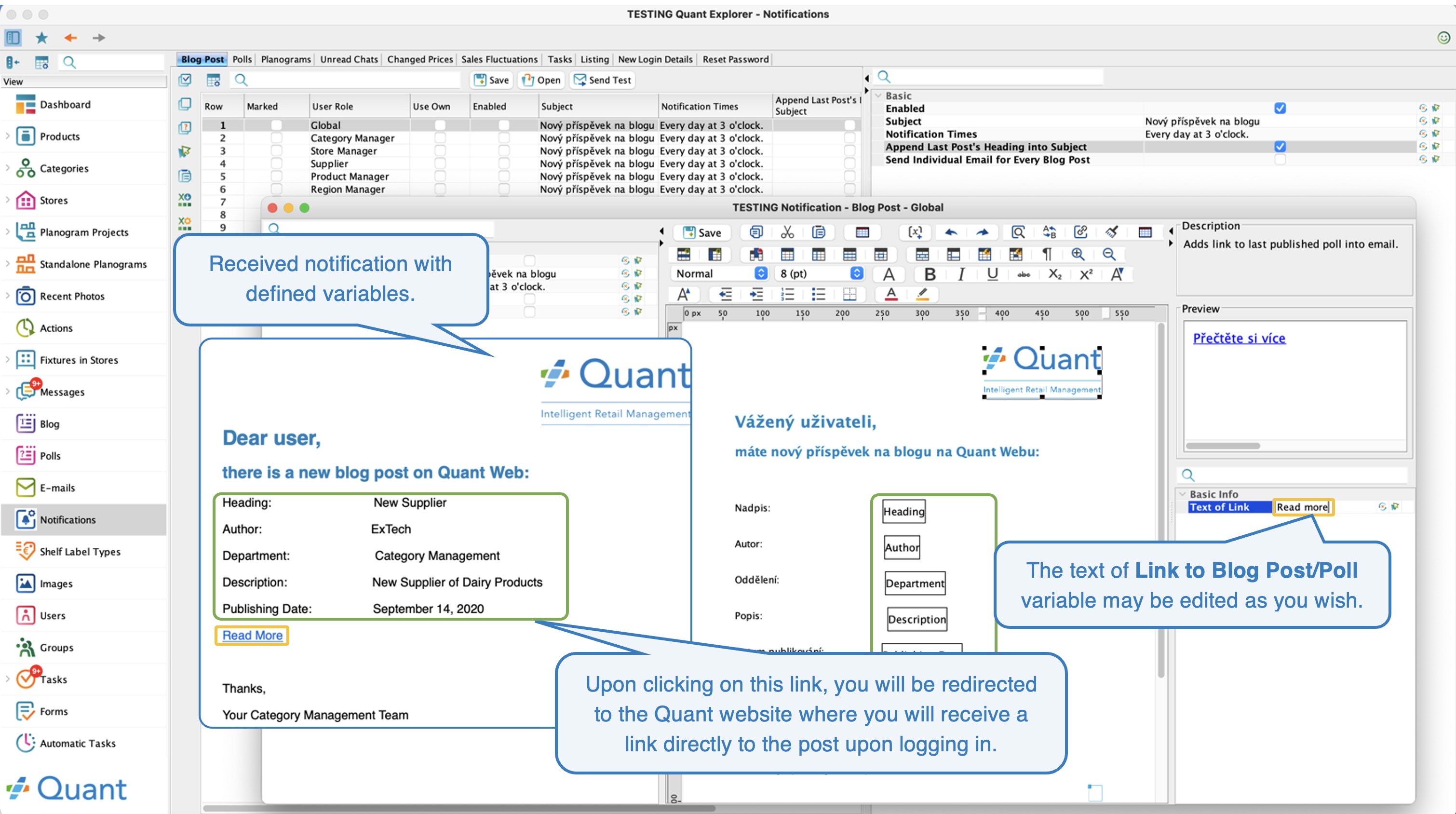The image size is (1456, 814).
Task: Open the Normal paragraph style dropdown
Action: 721,273
